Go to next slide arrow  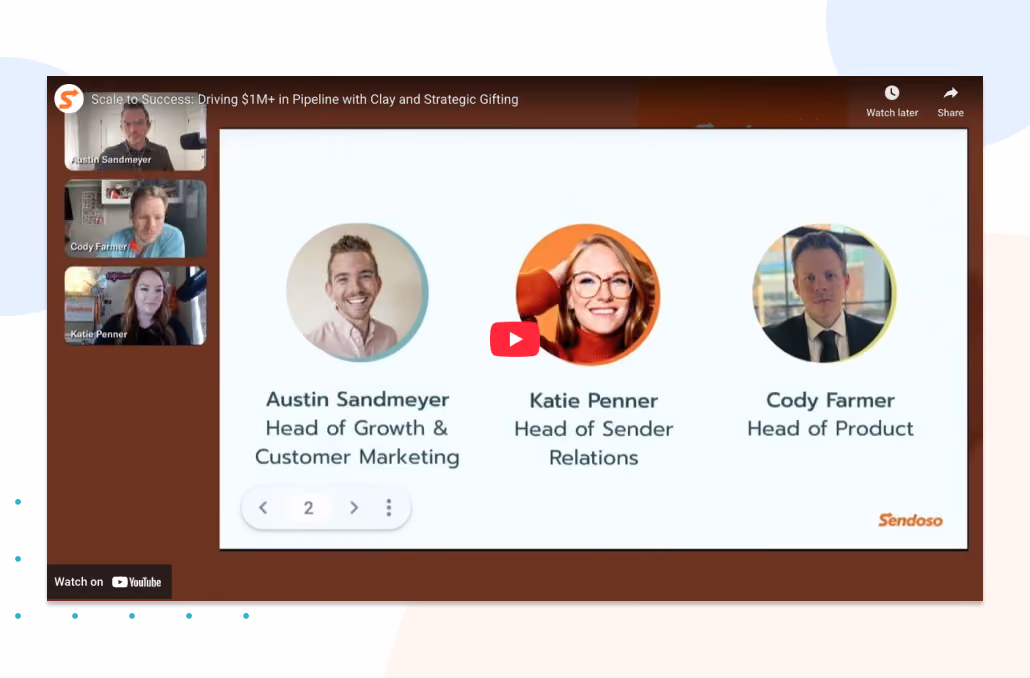tap(353, 507)
